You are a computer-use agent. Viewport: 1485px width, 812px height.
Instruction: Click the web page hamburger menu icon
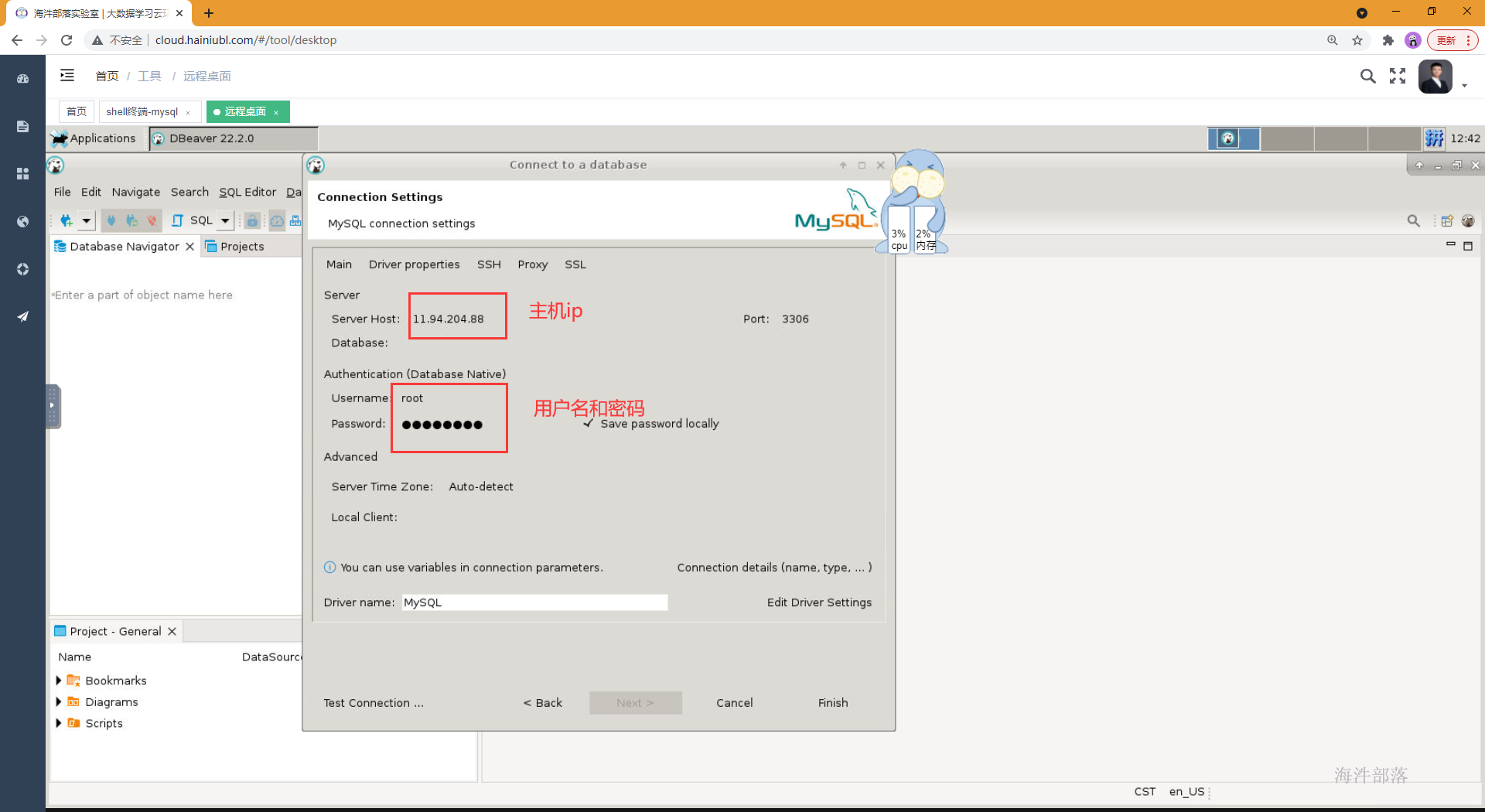(67, 75)
